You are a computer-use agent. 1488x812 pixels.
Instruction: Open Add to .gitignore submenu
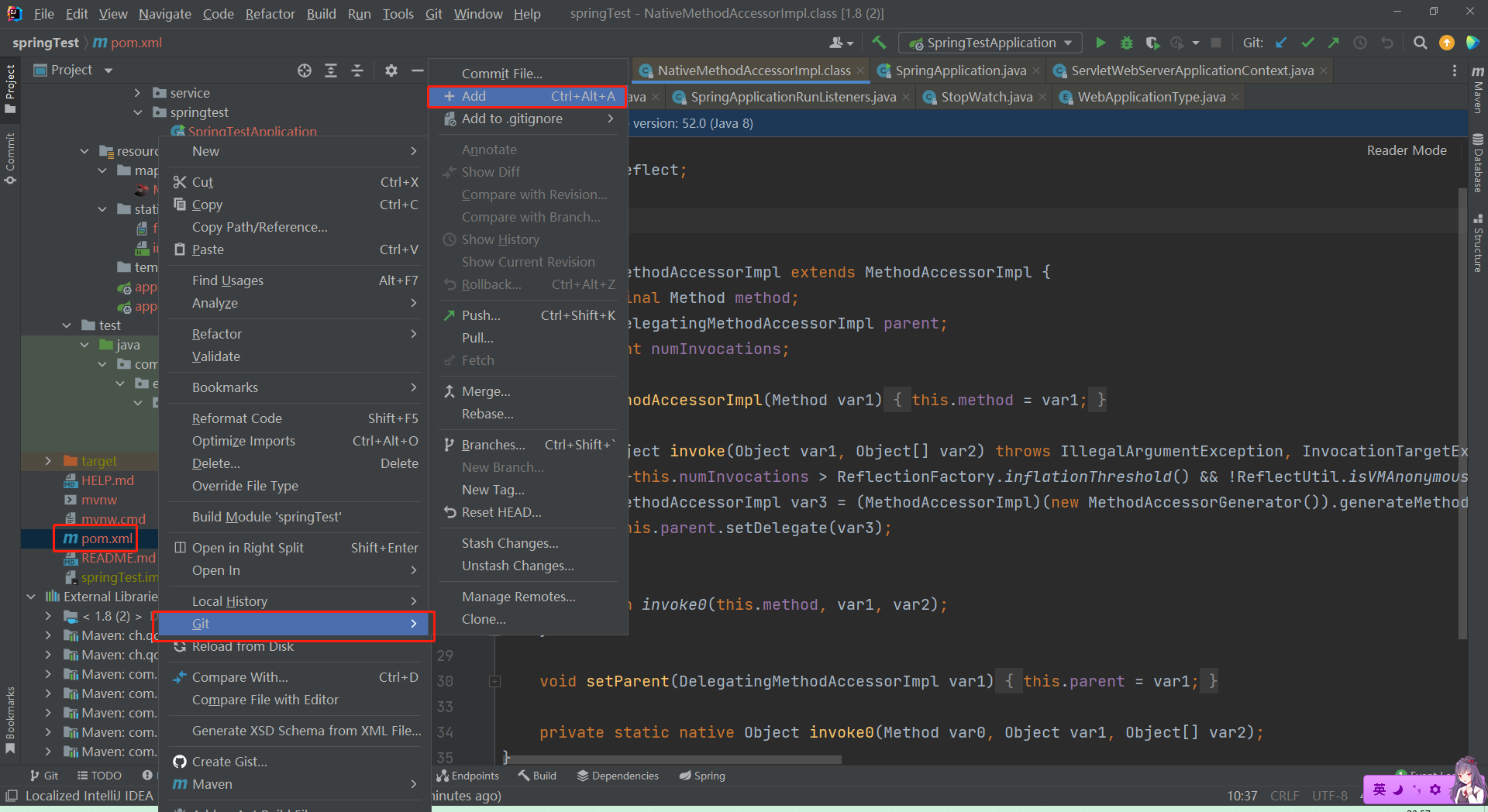click(527, 119)
